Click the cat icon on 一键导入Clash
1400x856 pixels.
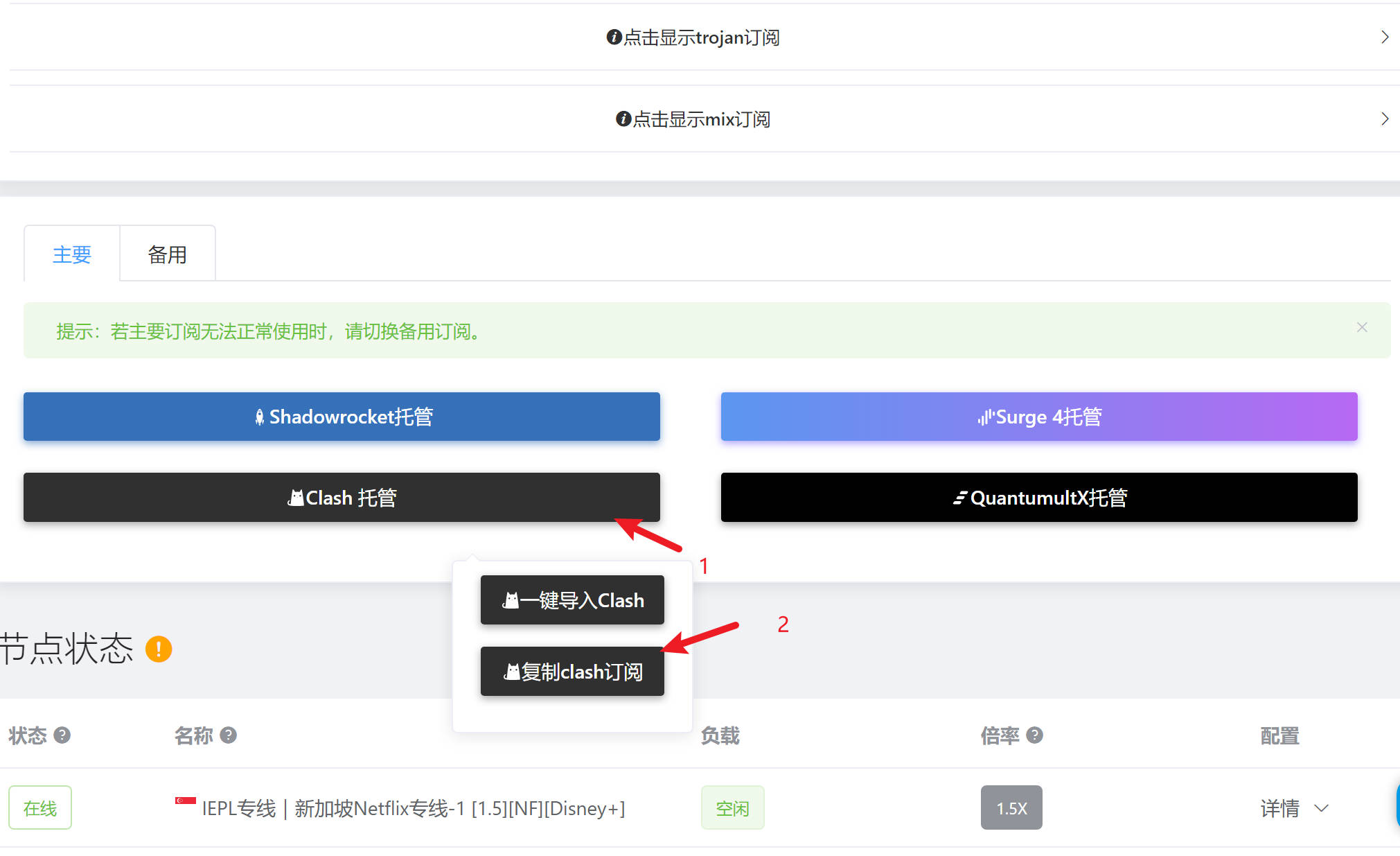point(511,600)
